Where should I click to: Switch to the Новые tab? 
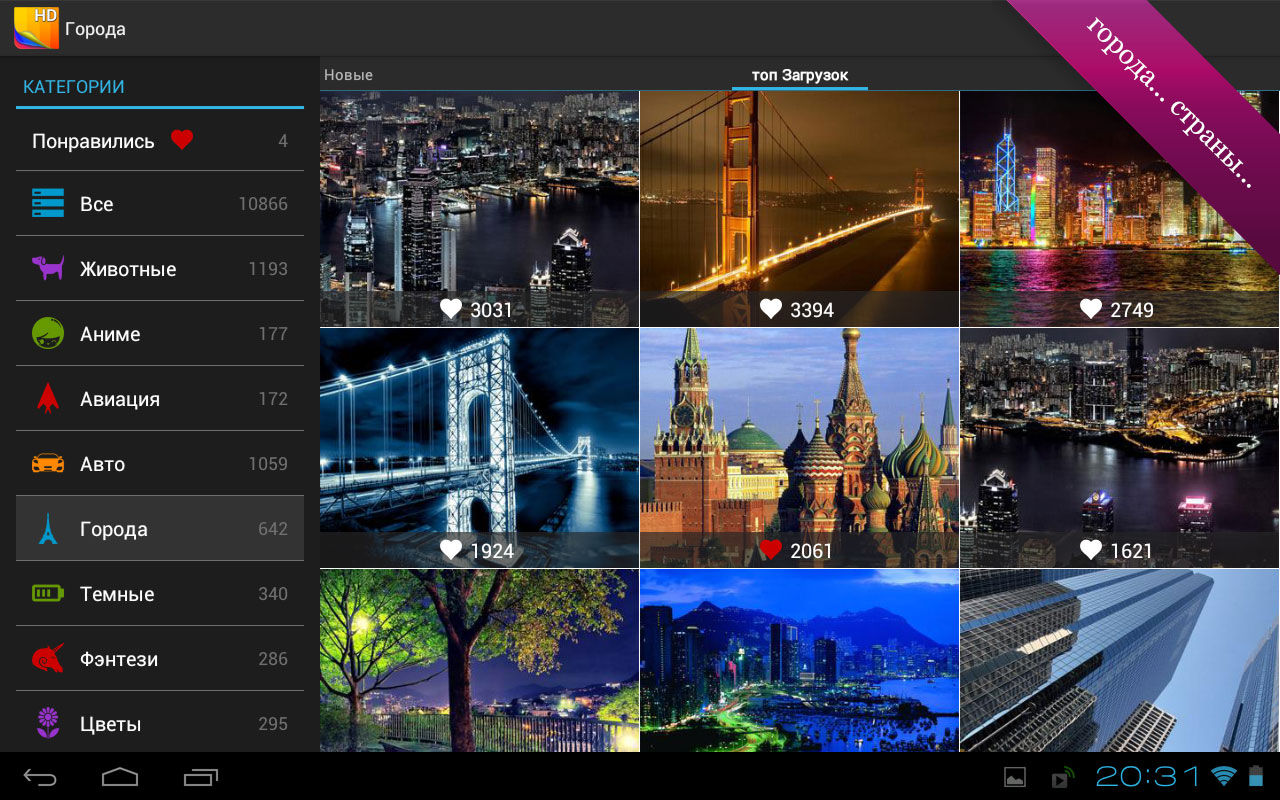coord(348,75)
